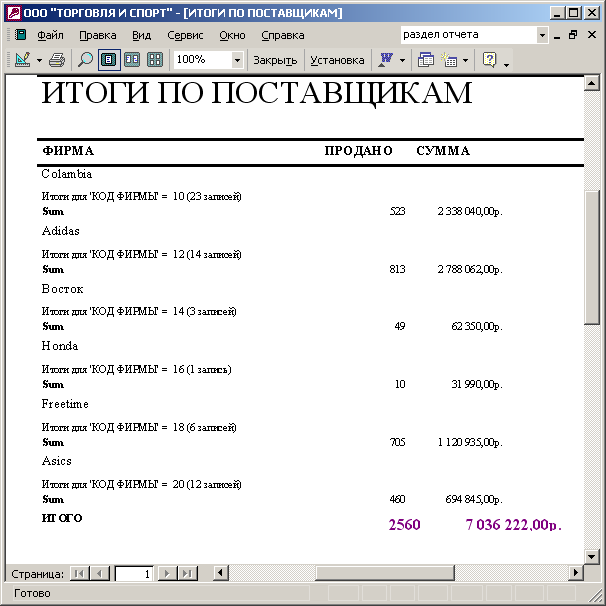Open the zoom percentage dropdown arrow
Image resolution: width=606 pixels, height=606 pixels.
pyautogui.click(x=237, y=60)
